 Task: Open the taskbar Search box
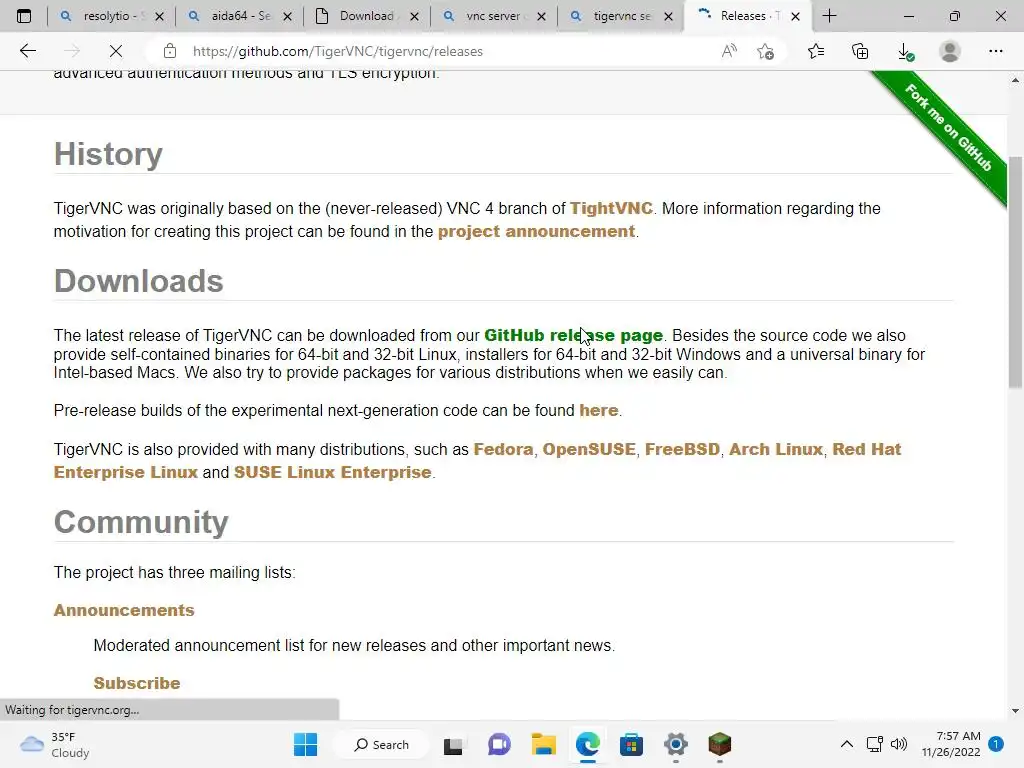click(382, 744)
